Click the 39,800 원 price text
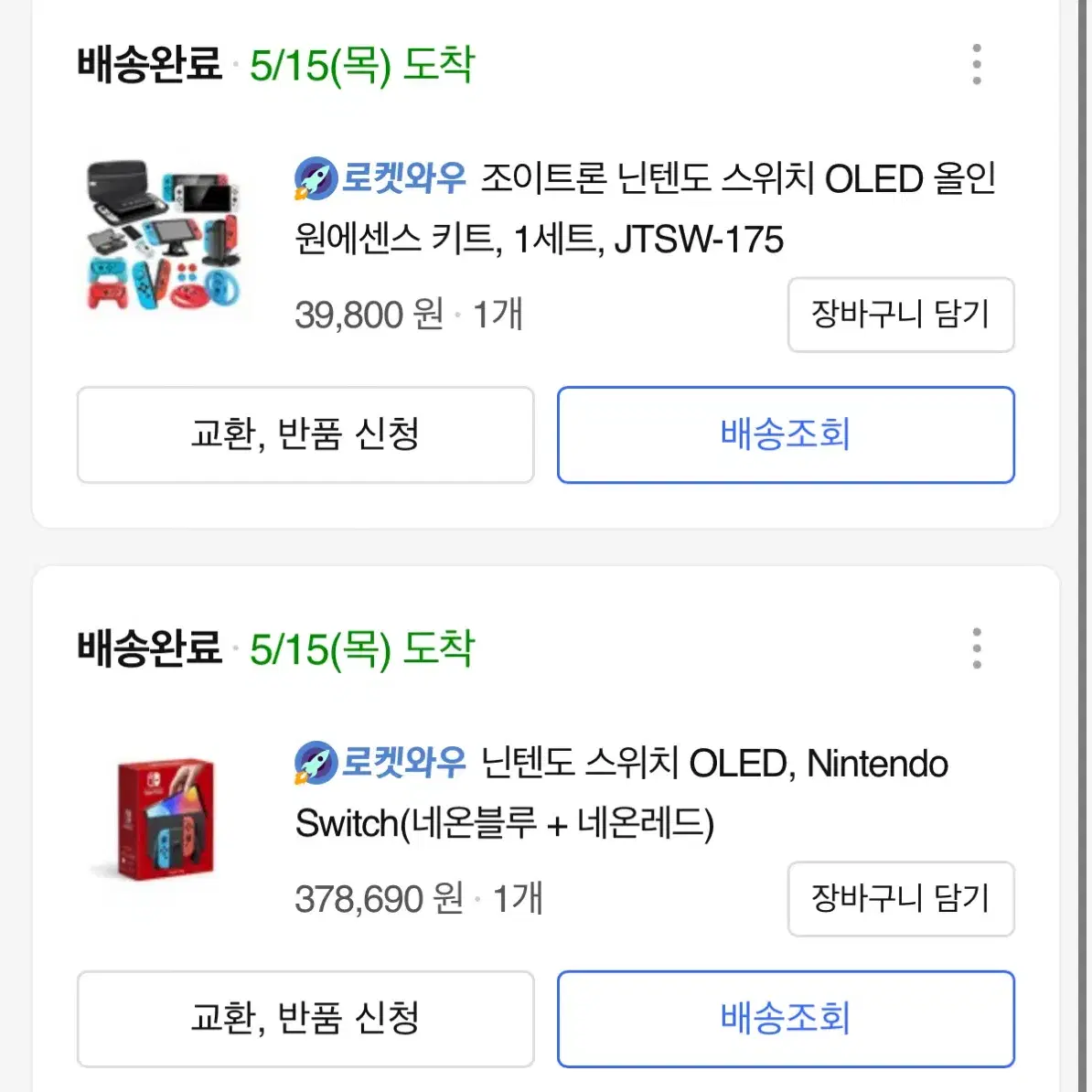The height and width of the screenshot is (1092, 1092). click(x=369, y=316)
